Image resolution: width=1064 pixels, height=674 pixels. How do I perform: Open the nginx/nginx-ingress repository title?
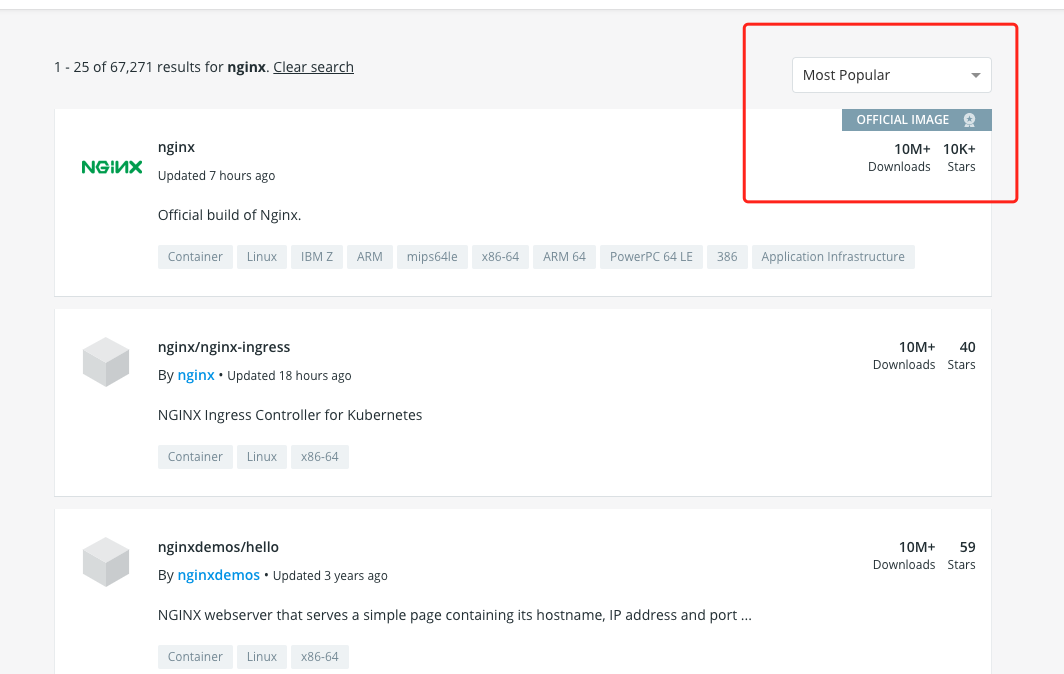224,347
